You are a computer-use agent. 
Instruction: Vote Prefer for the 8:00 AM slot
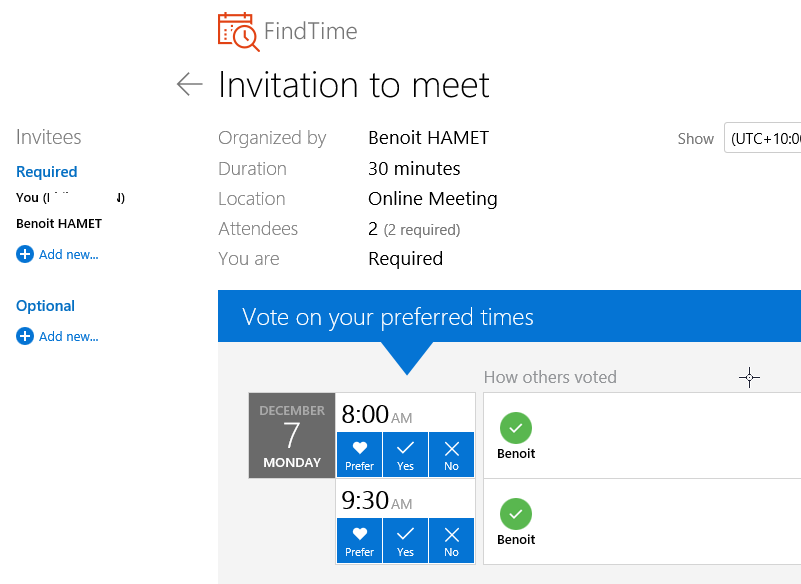tap(359, 455)
